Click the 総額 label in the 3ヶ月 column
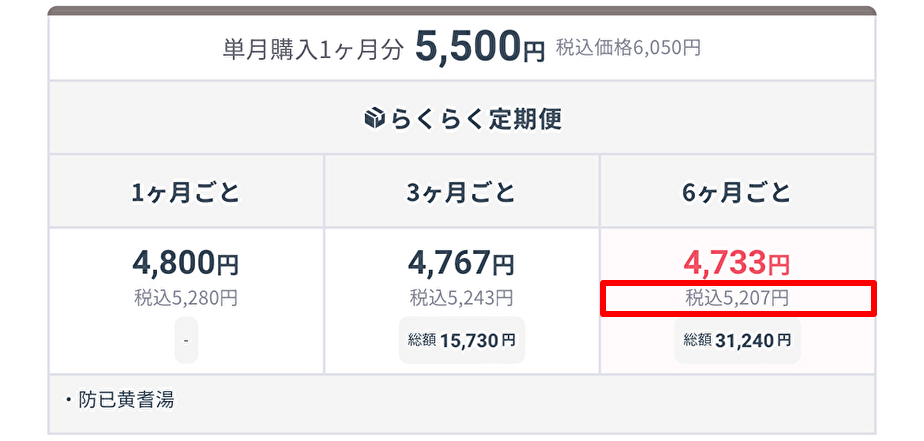The height and width of the screenshot is (441, 924). click(422, 340)
